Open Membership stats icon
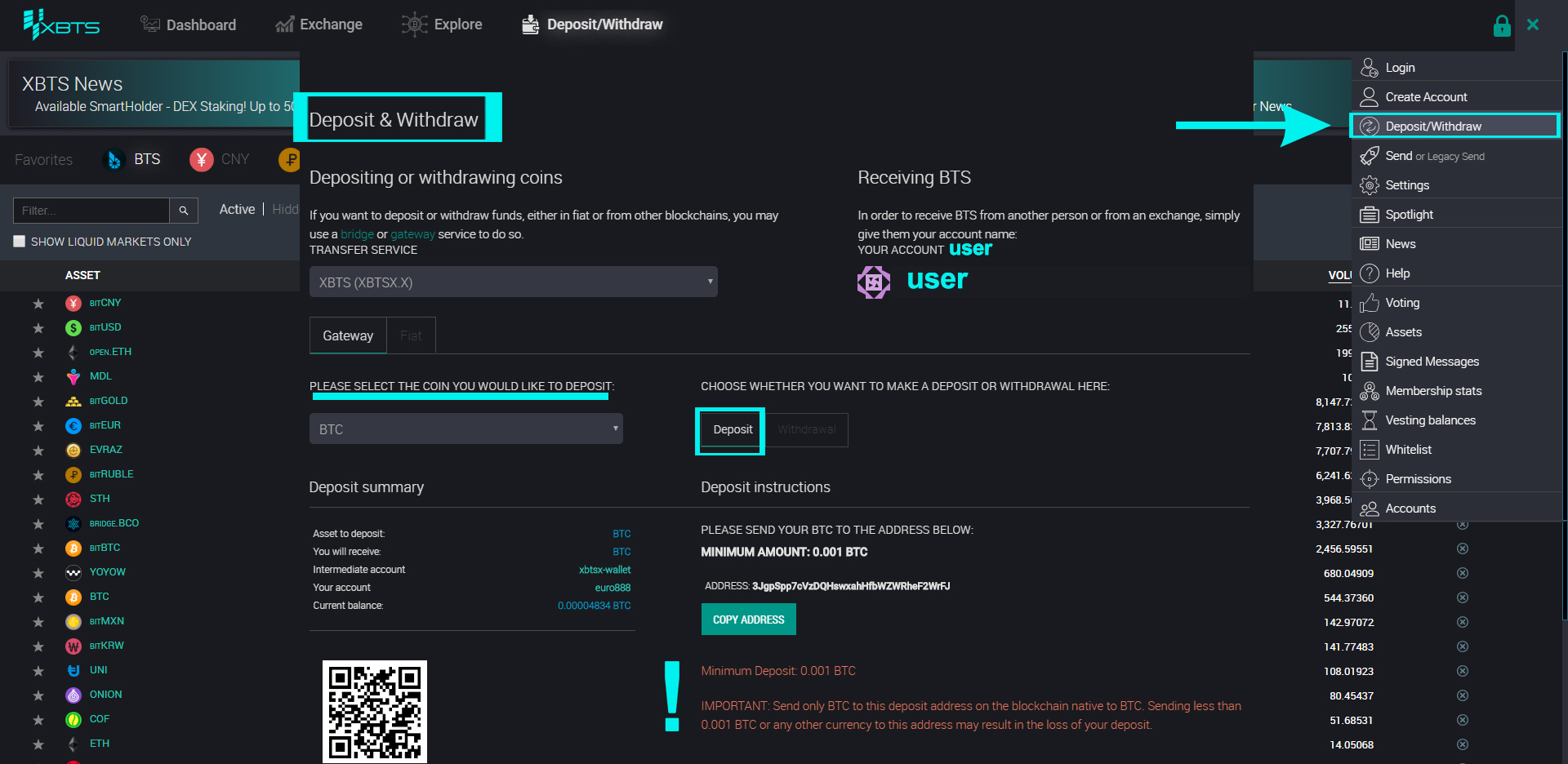Screen dimensions: 1568x764 [x=1370, y=391]
